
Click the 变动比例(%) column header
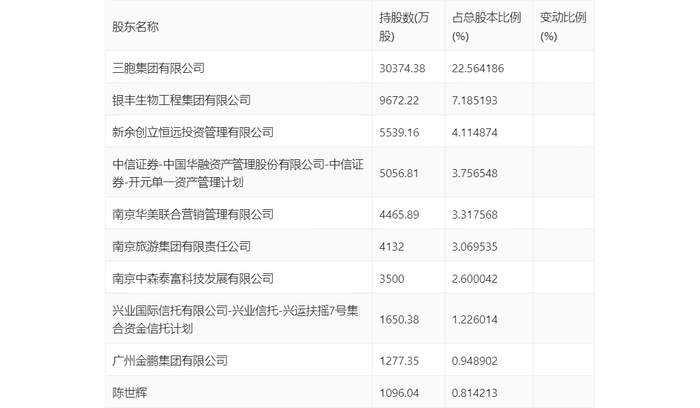coord(562,27)
